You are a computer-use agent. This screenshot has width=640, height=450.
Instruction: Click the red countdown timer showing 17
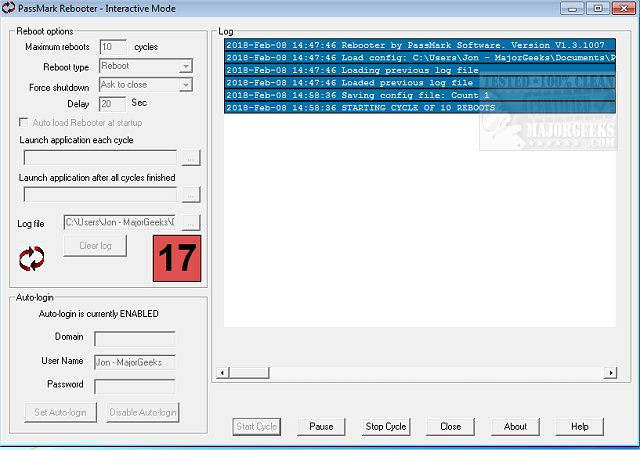click(177, 258)
